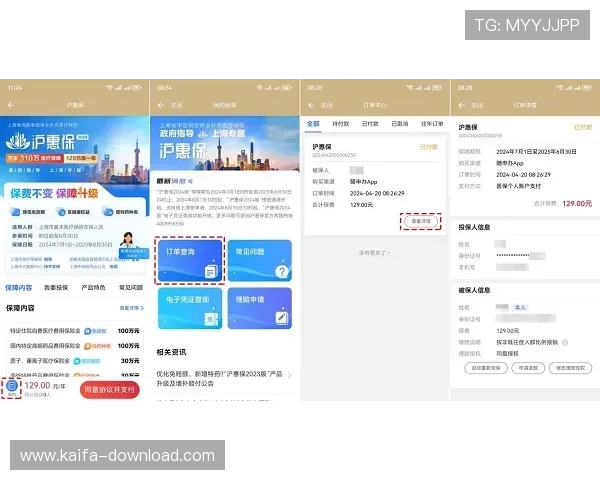Open news article 优化免赔额、新增特药
The height and width of the screenshot is (480, 600).
(x=224, y=379)
